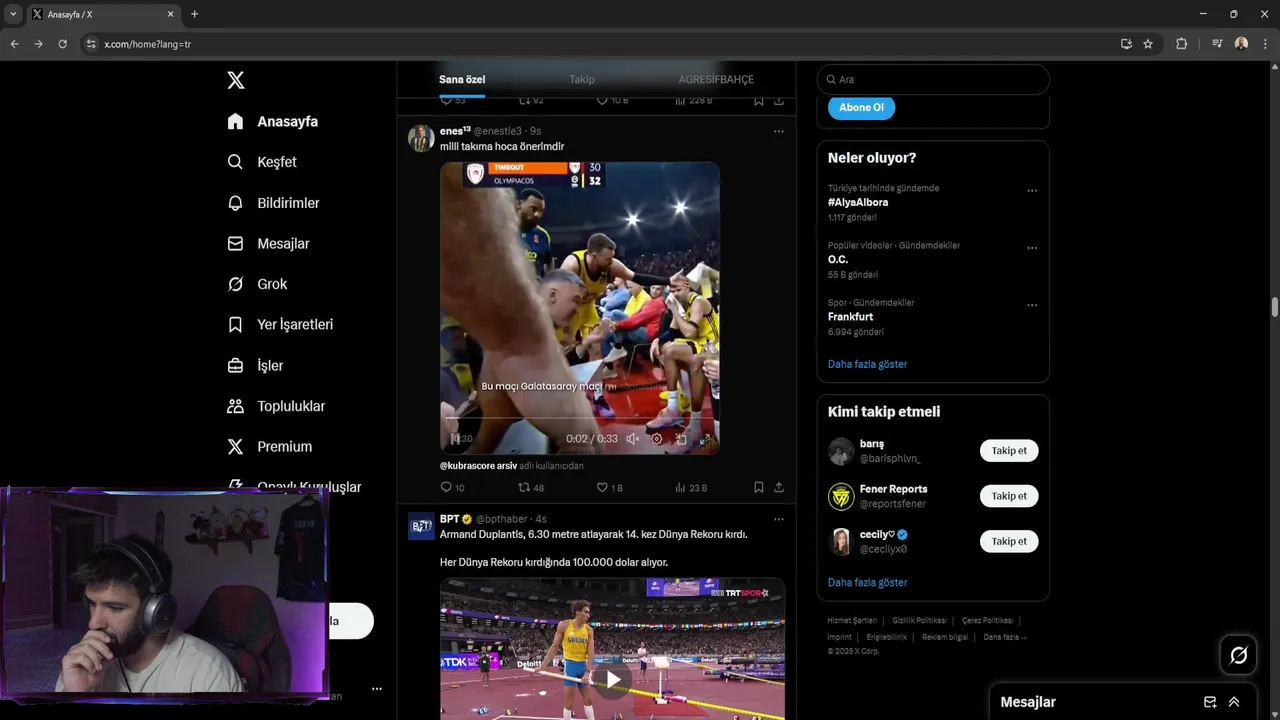Open Yer İşaretleri bookmarks
The width and height of the screenshot is (1280, 720).
[x=280, y=324]
